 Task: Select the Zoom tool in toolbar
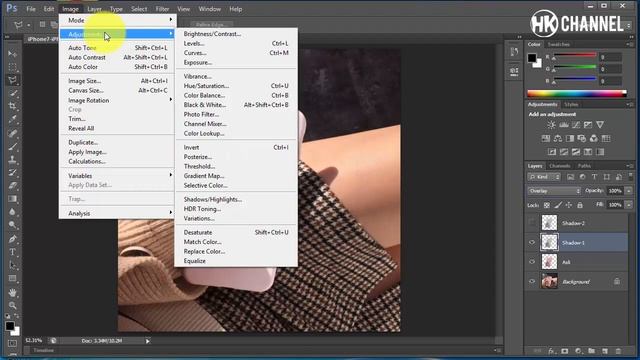tap(13, 305)
